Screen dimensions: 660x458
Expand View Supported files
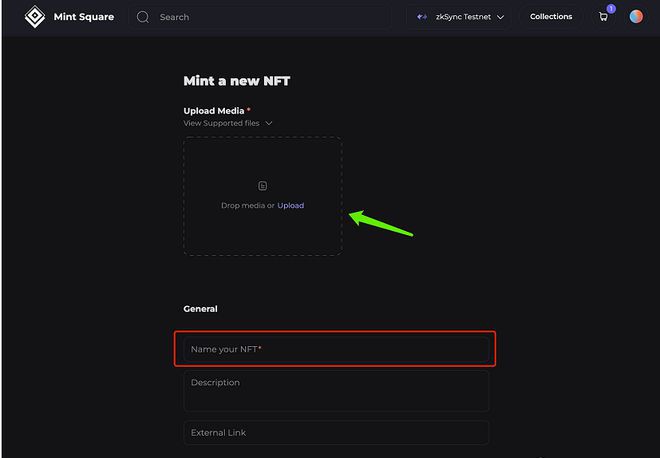click(222, 123)
